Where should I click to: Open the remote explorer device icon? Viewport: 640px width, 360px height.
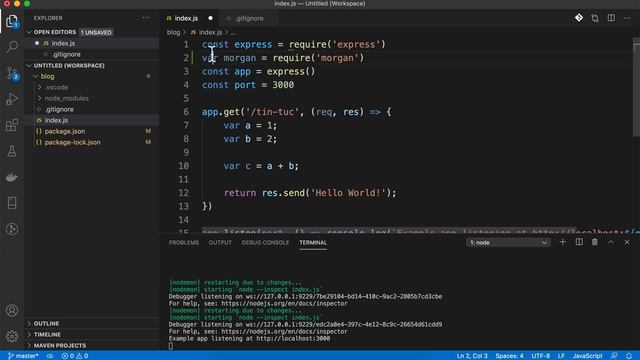tap(12, 203)
